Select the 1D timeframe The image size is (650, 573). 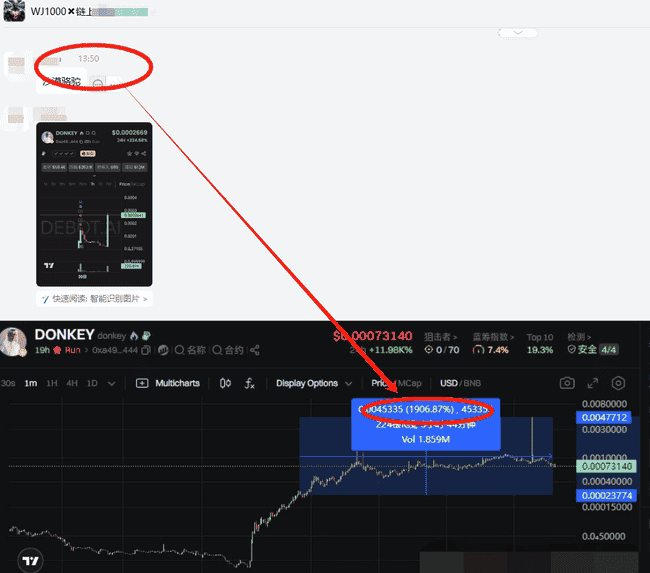[92, 383]
